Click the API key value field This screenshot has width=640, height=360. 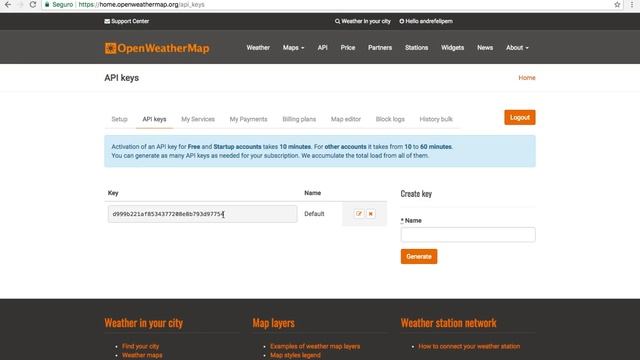[x=202, y=214]
